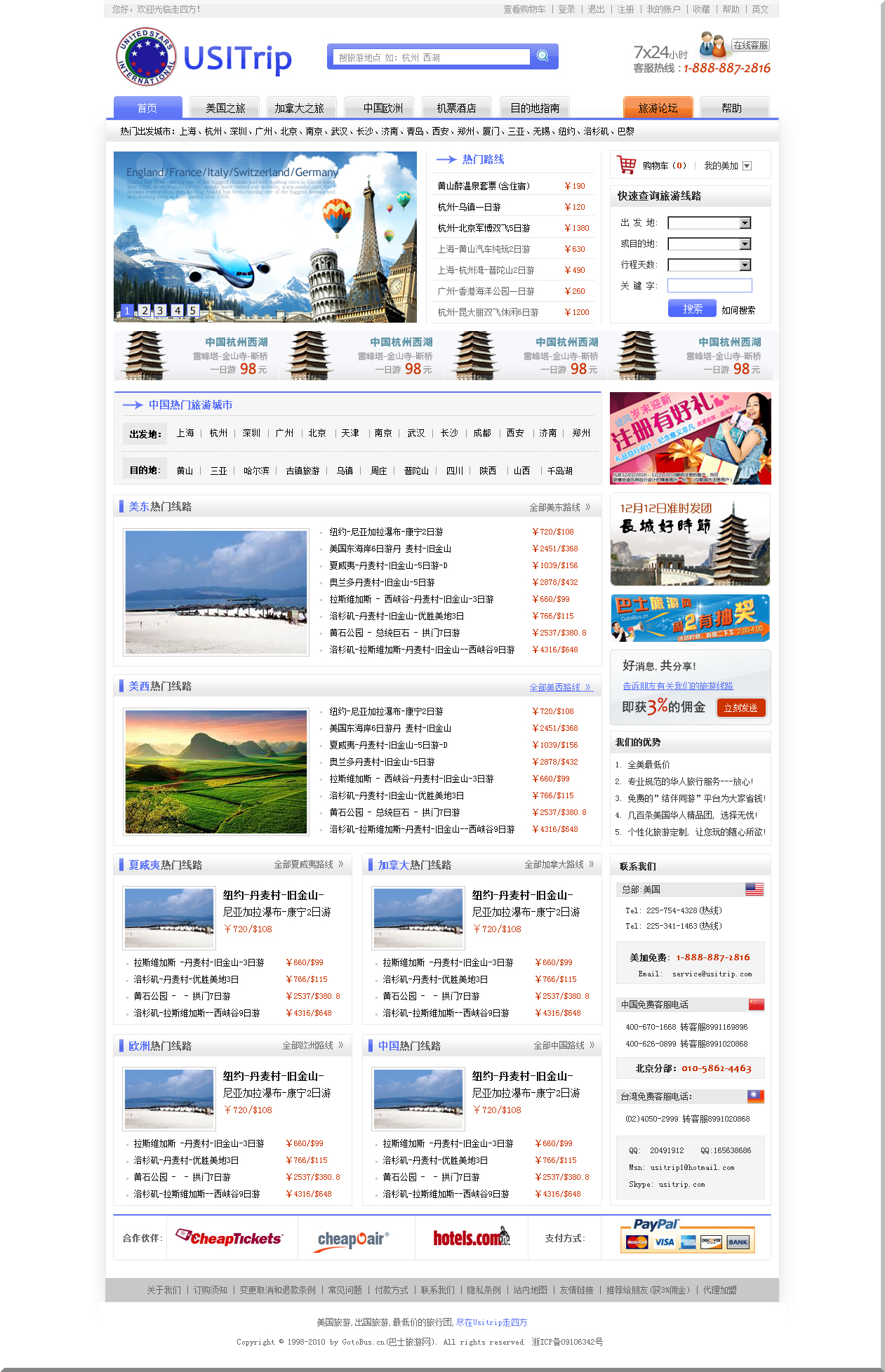Open the hotels.com partner logo

471,1238
